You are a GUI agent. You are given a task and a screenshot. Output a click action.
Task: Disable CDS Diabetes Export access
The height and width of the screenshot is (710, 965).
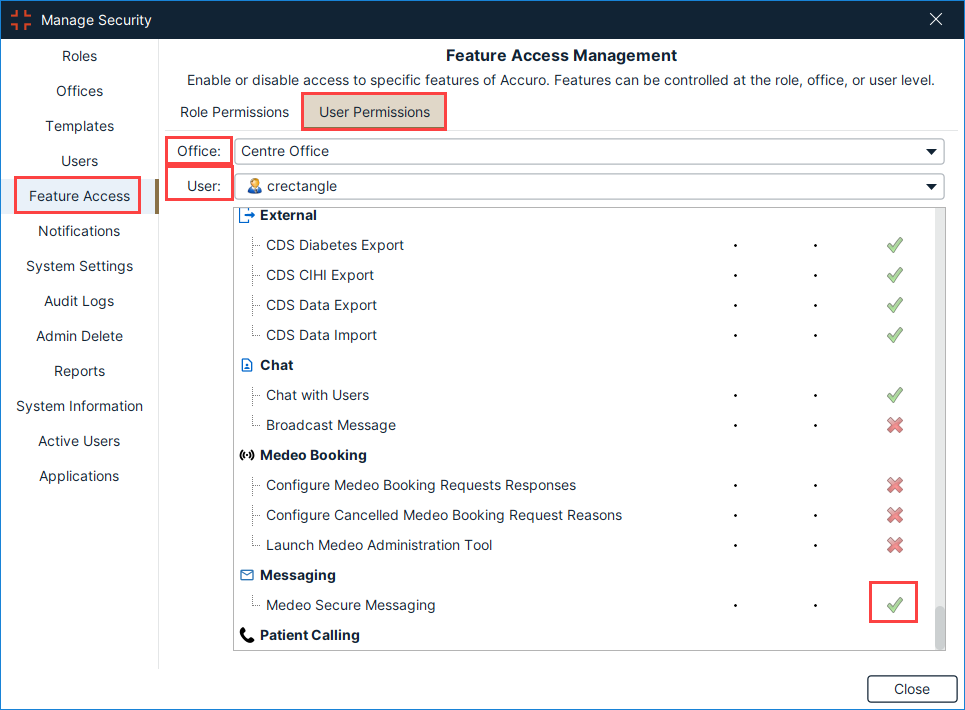tap(895, 245)
